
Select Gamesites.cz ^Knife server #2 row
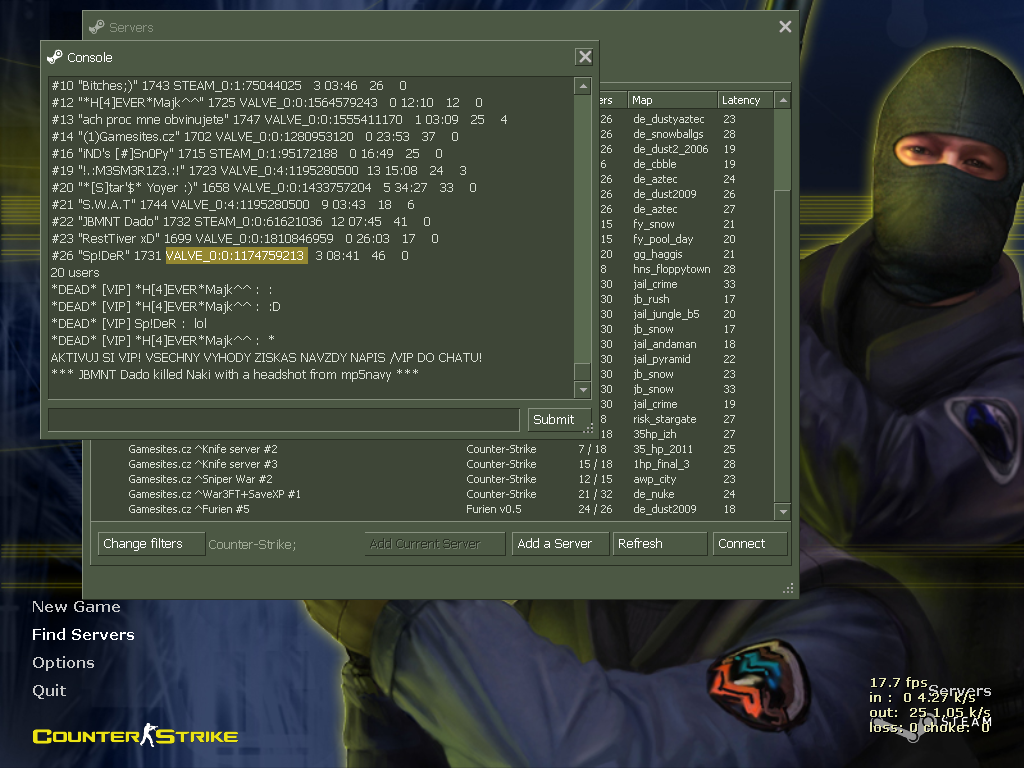[x=432, y=449]
